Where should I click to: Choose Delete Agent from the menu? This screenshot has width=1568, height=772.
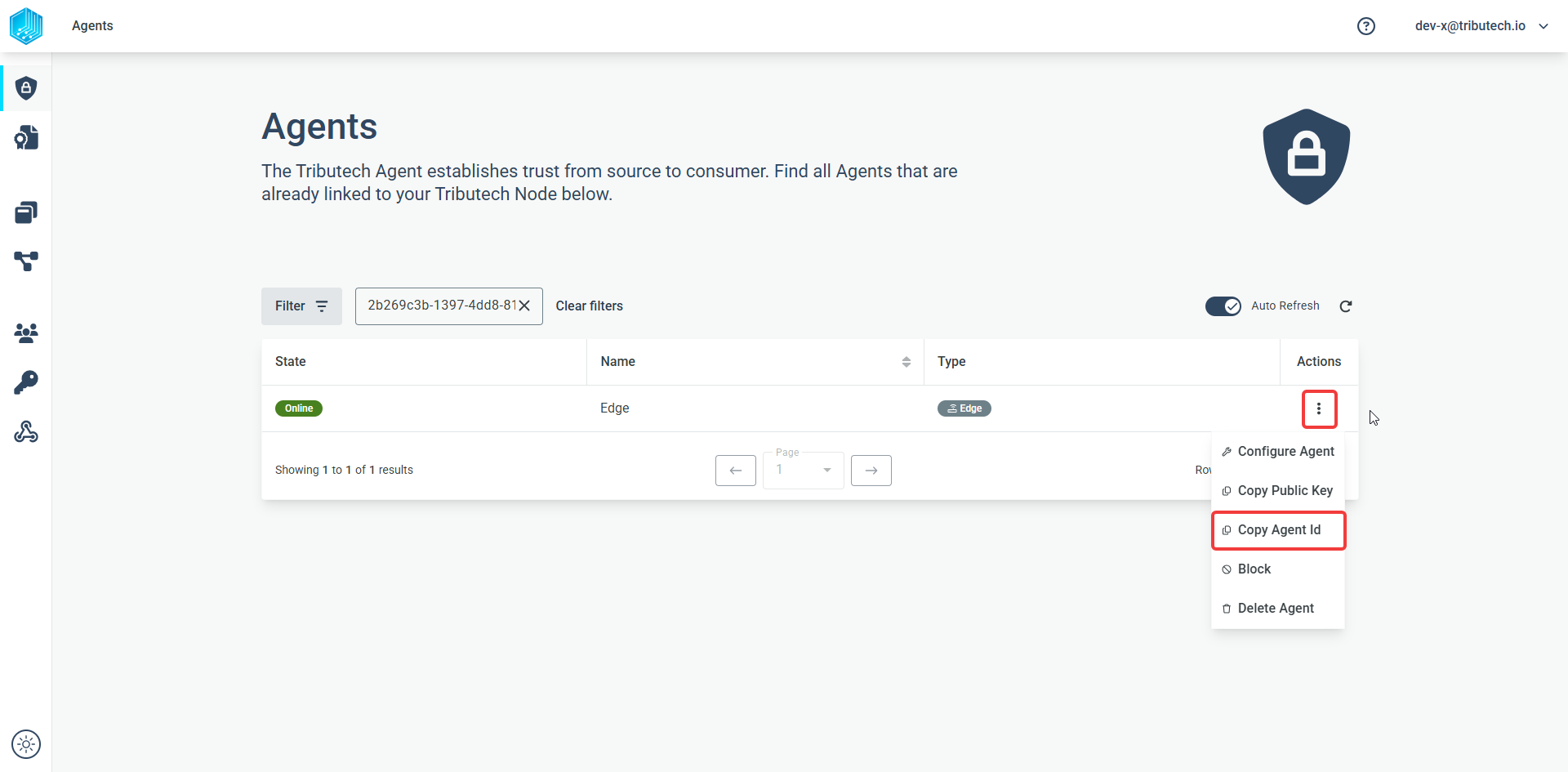coord(1278,609)
